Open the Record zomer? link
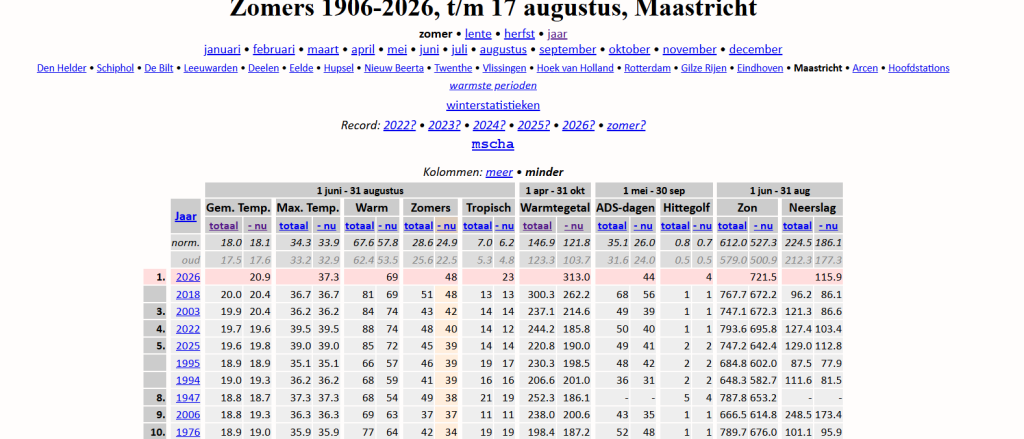Viewport: 1024px width, 439px height. point(626,125)
